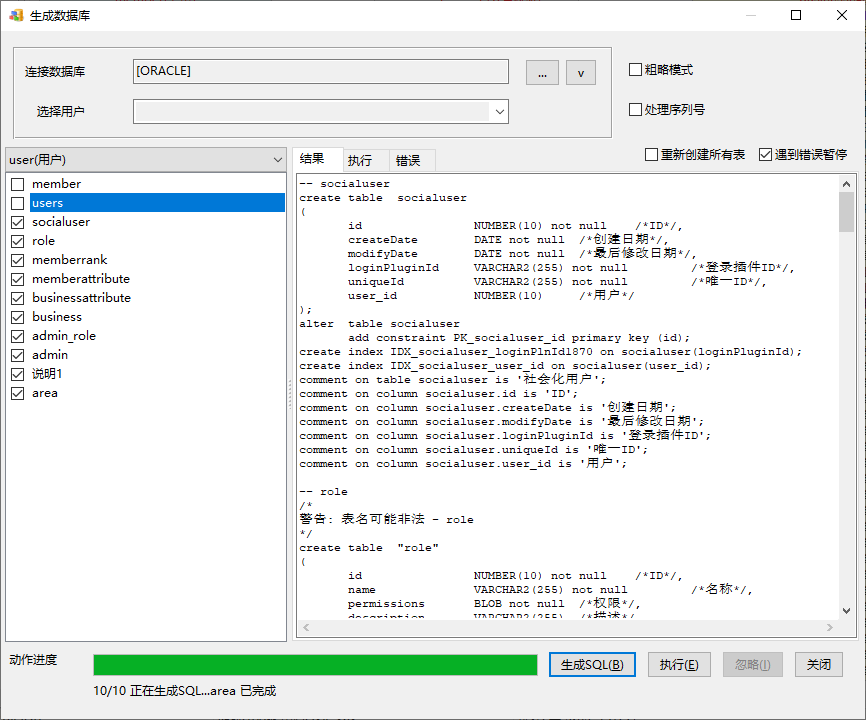
Task: Click the app icon in the title bar
Action: point(16,15)
